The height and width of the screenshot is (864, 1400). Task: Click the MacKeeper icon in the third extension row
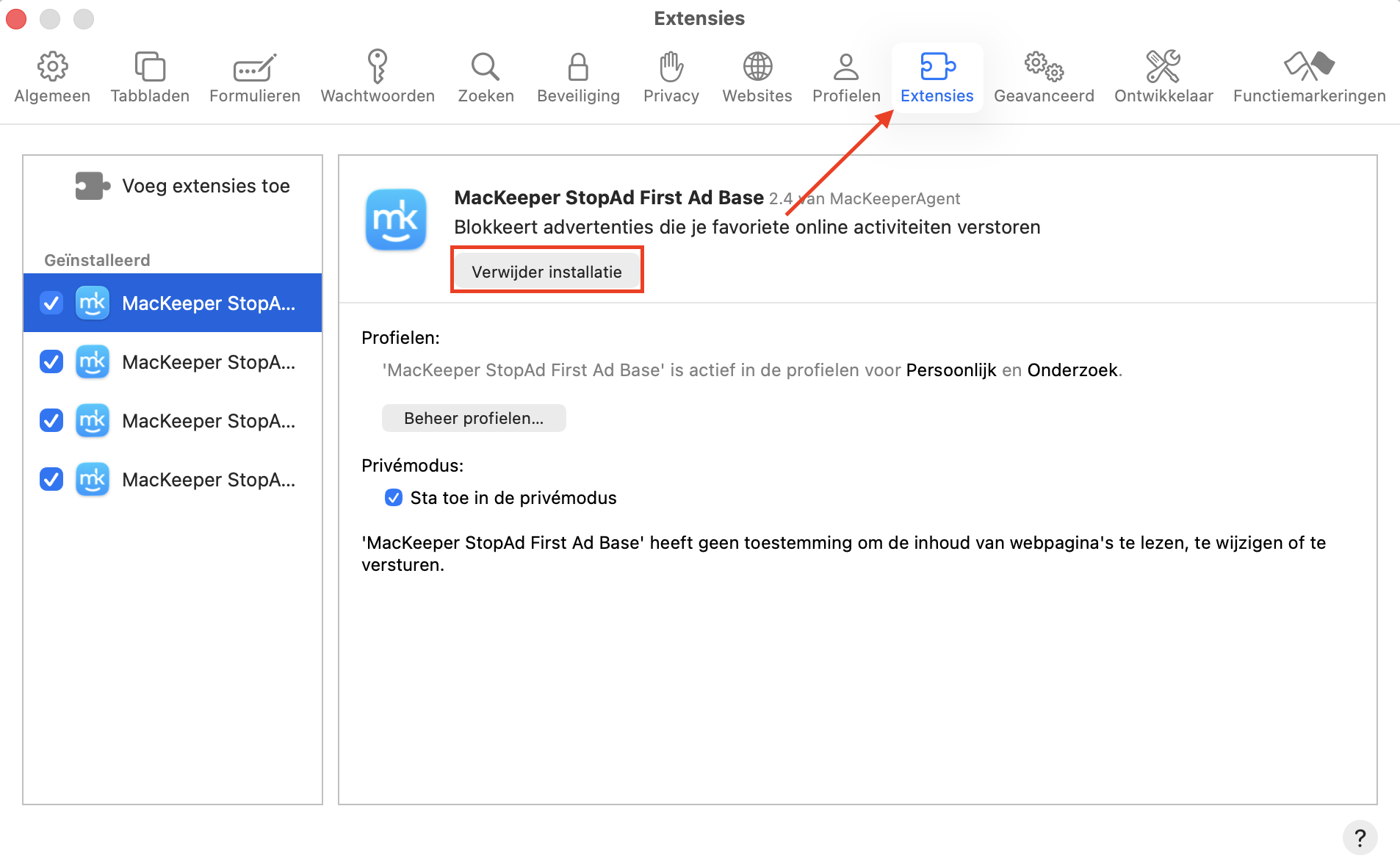[93, 420]
